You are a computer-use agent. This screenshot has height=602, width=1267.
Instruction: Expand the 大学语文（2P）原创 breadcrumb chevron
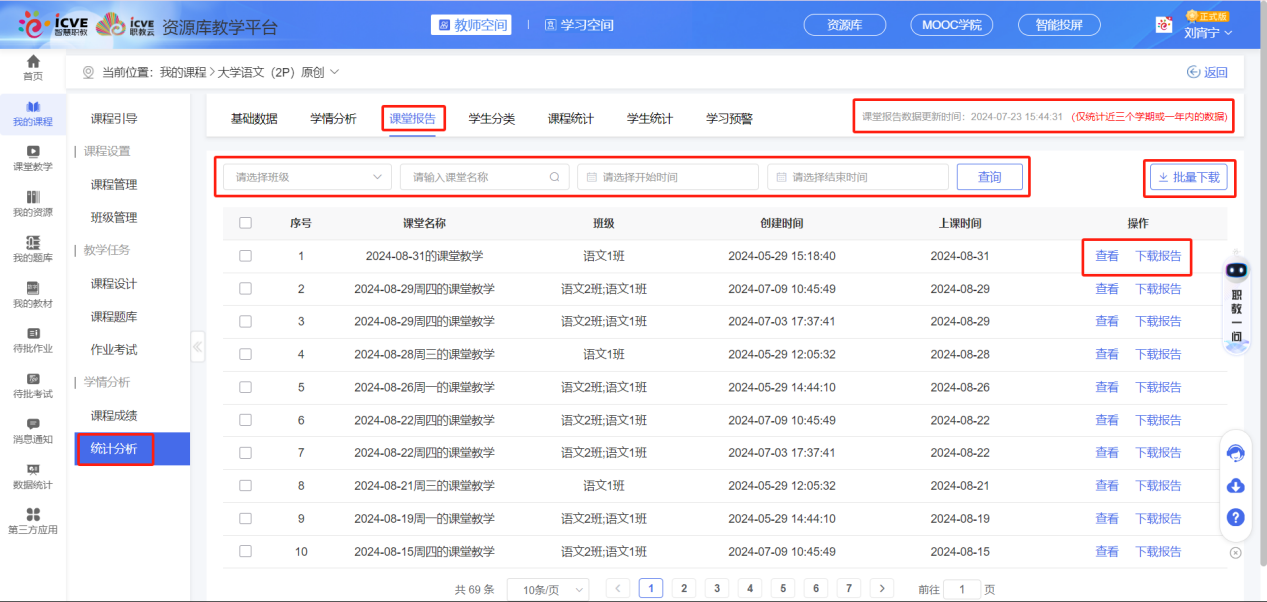(x=333, y=72)
